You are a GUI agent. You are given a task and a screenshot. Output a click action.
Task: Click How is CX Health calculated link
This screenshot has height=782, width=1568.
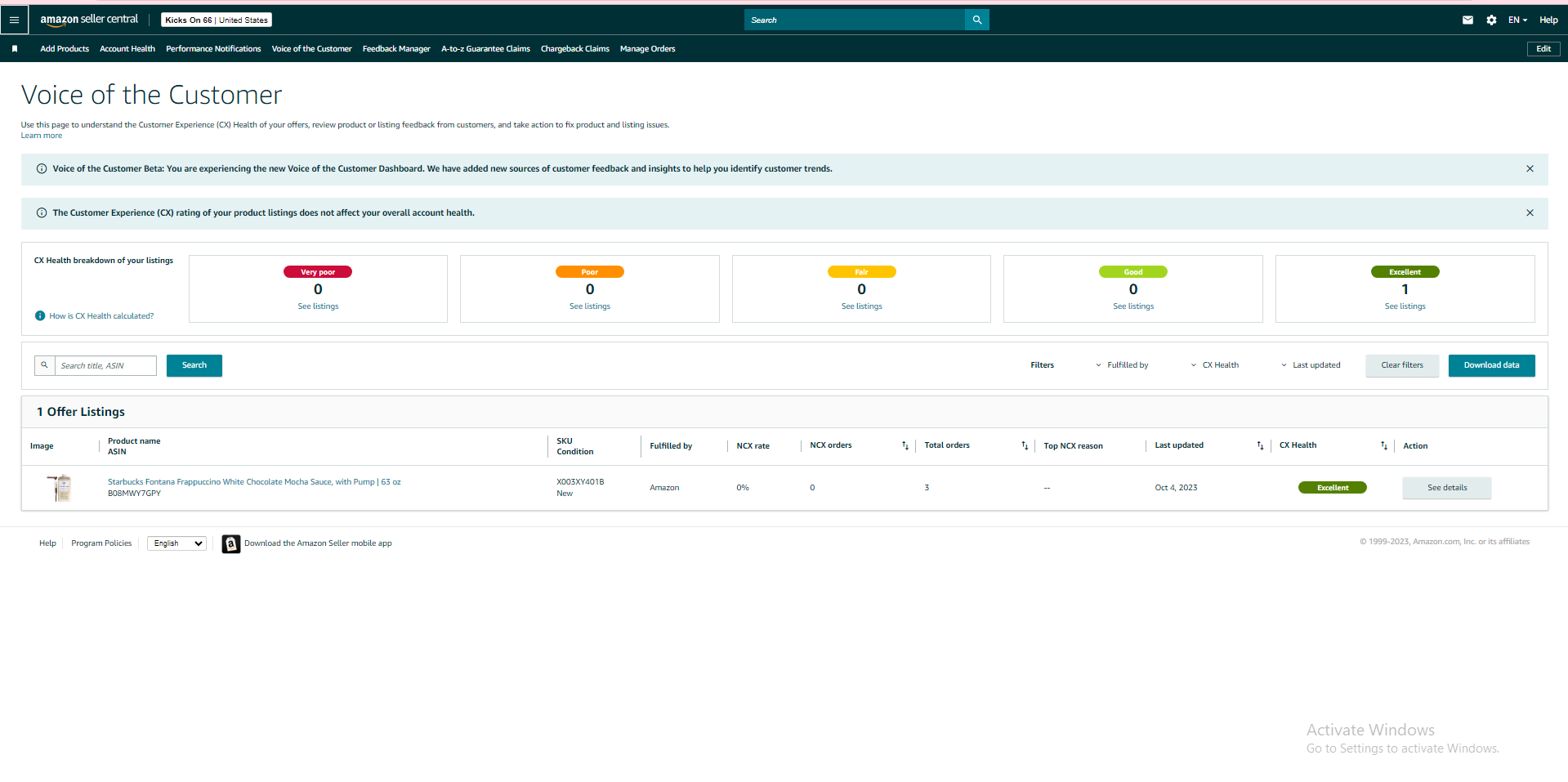[x=101, y=316]
